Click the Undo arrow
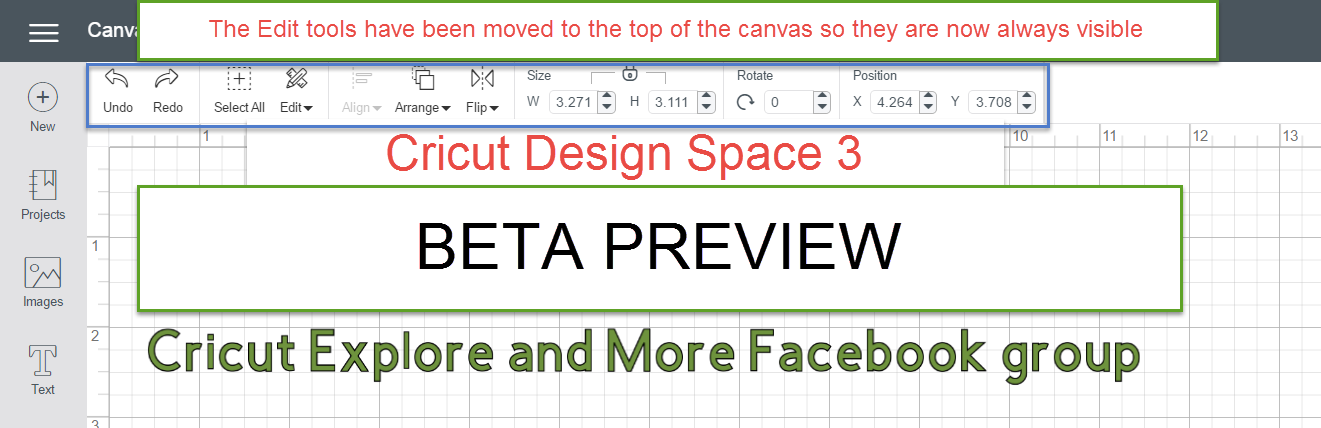The image size is (1321, 428). pyautogui.click(x=118, y=90)
